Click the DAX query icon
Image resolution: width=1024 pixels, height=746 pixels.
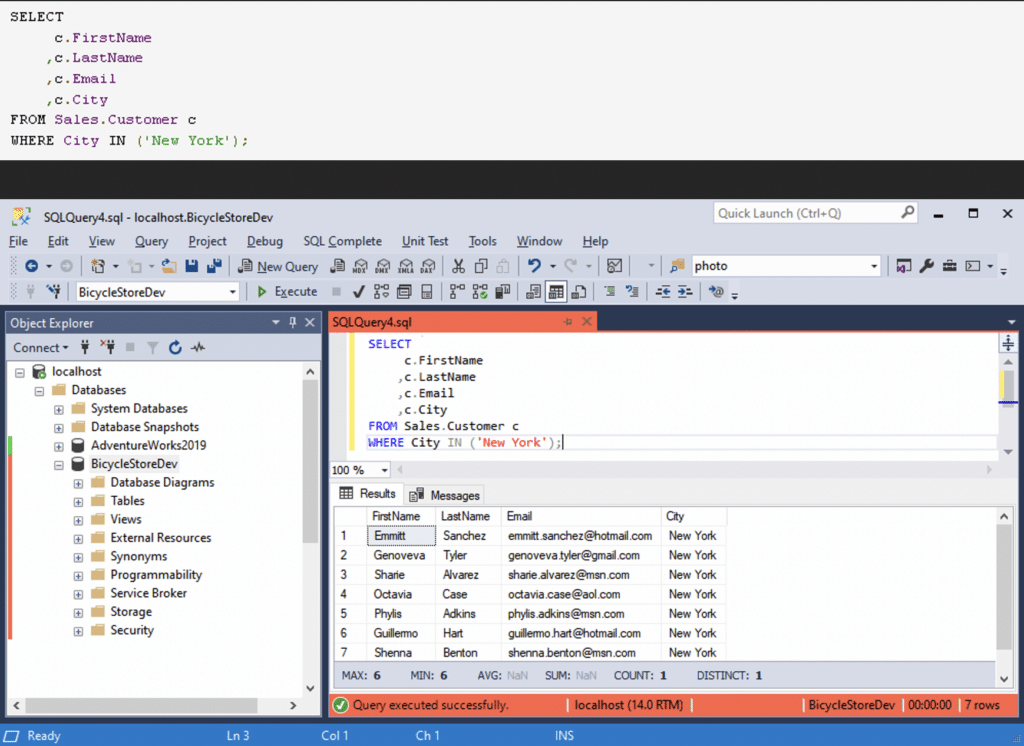[428, 266]
